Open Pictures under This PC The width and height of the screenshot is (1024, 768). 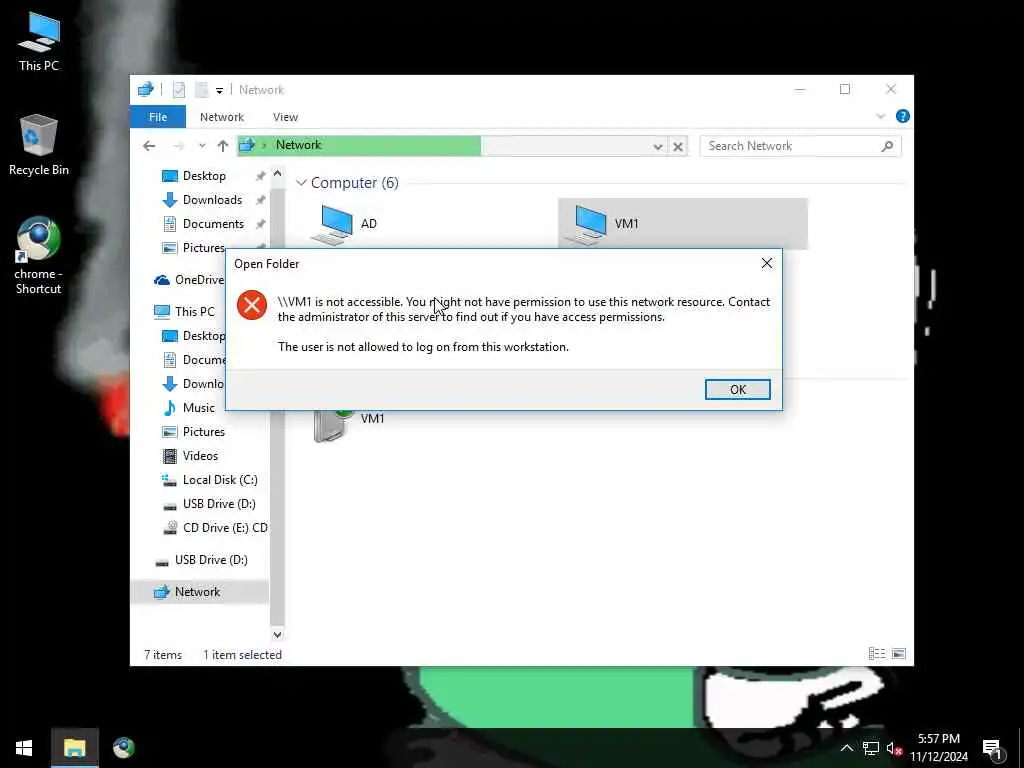point(203,432)
